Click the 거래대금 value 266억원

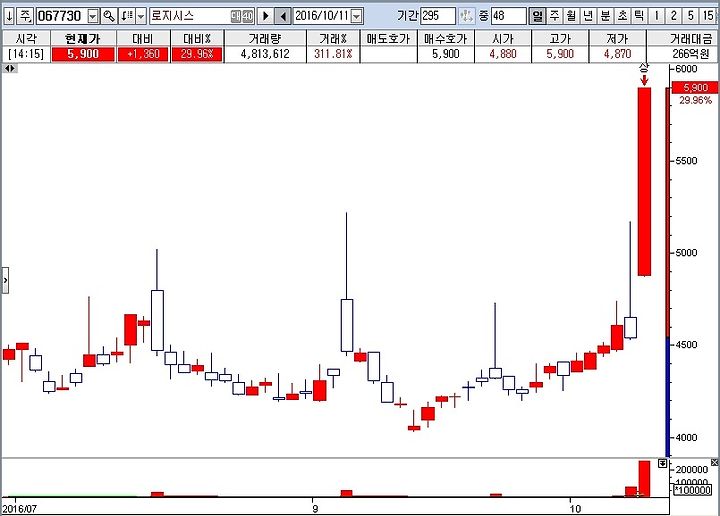tap(691, 54)
